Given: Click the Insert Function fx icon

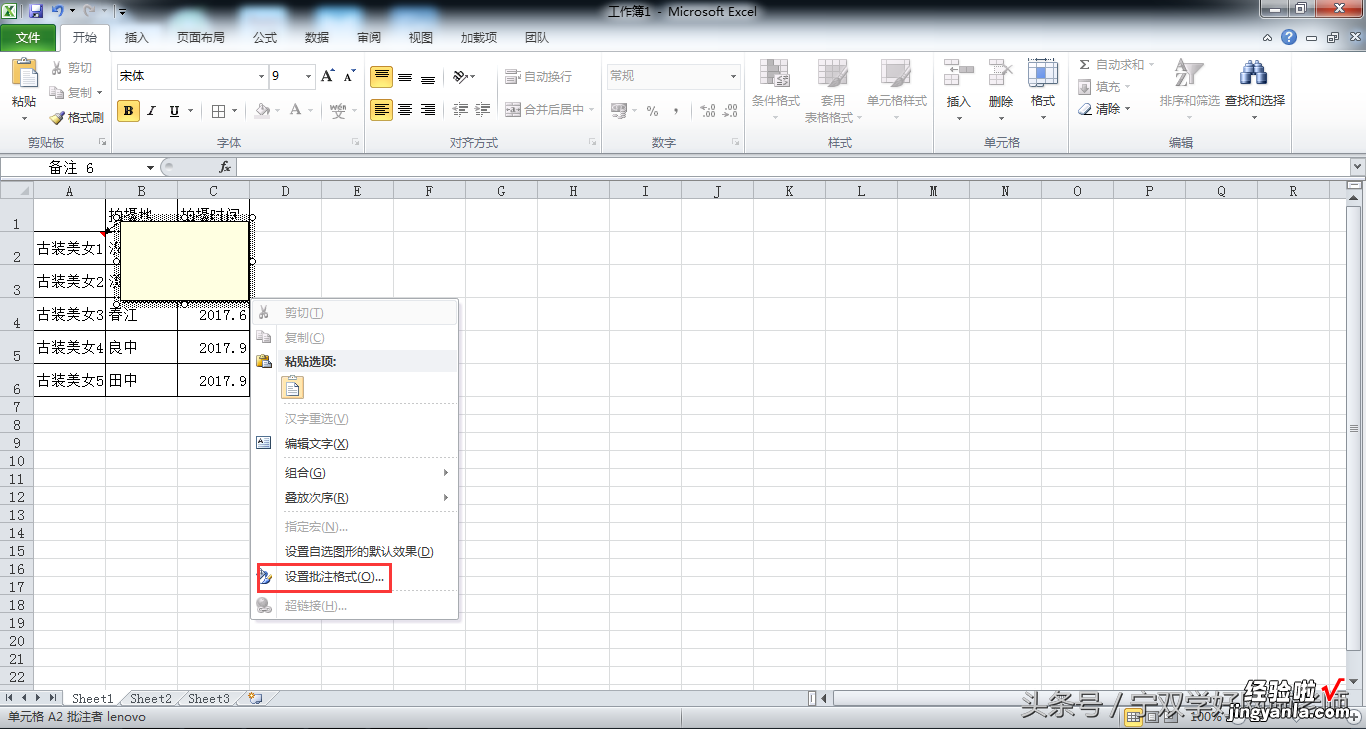Looking at the screenshot, I should 225,167.
